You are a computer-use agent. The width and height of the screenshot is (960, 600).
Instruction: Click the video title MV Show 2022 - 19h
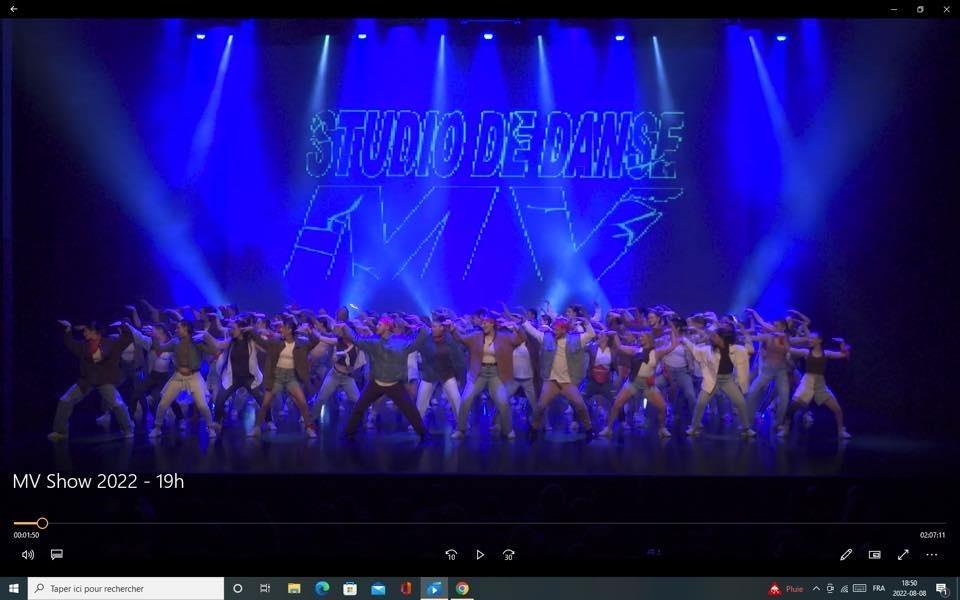point(99,481)
